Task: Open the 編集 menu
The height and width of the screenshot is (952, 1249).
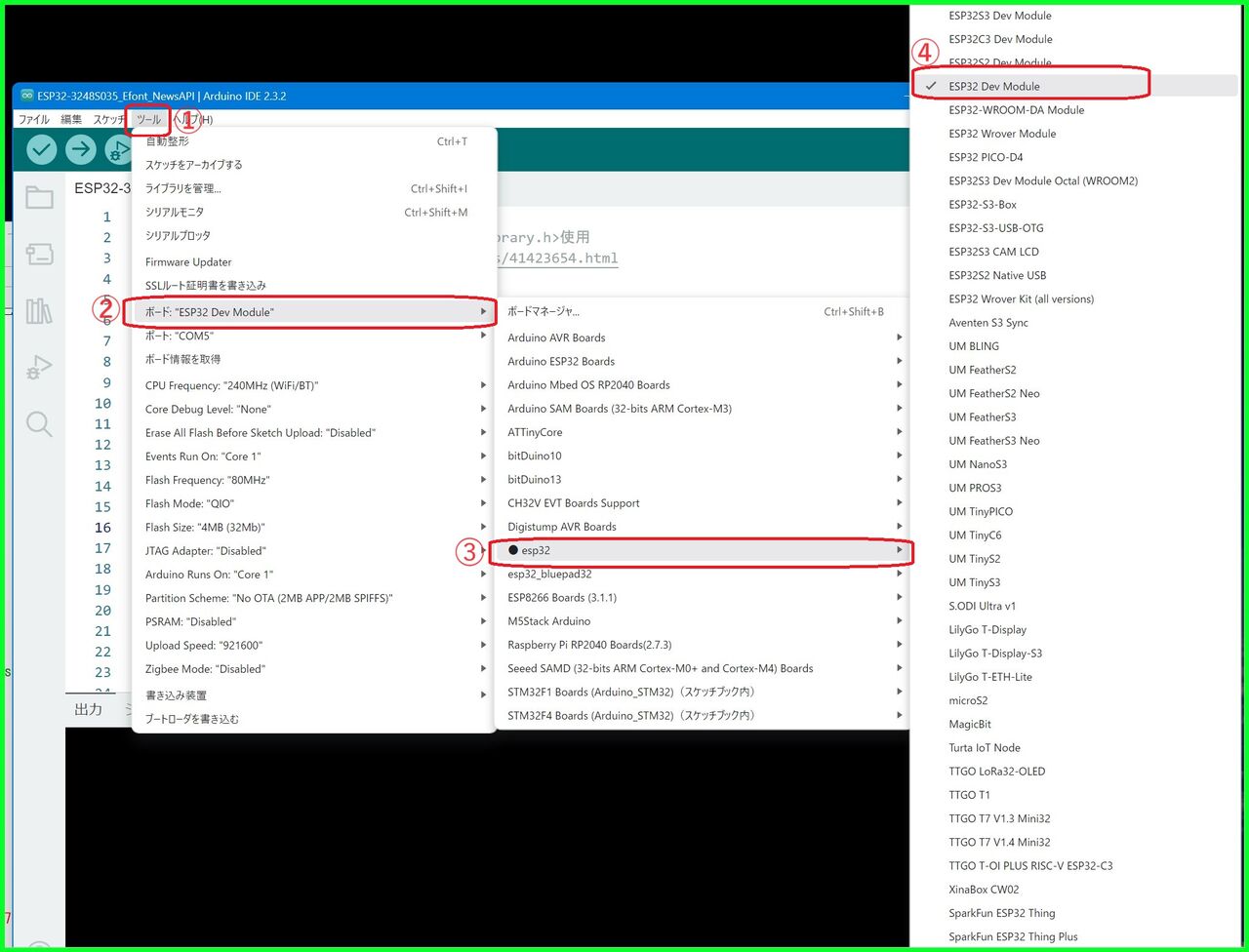Action: pos(71,119)
